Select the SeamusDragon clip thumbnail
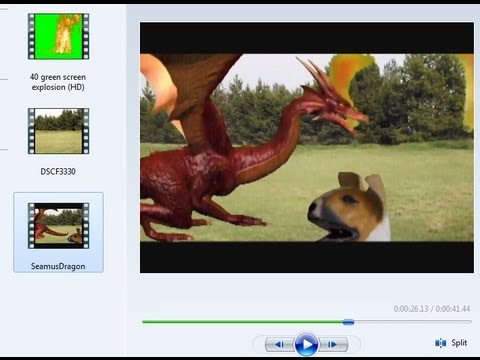The image size is (480, 360). click(x=58, y=226)
